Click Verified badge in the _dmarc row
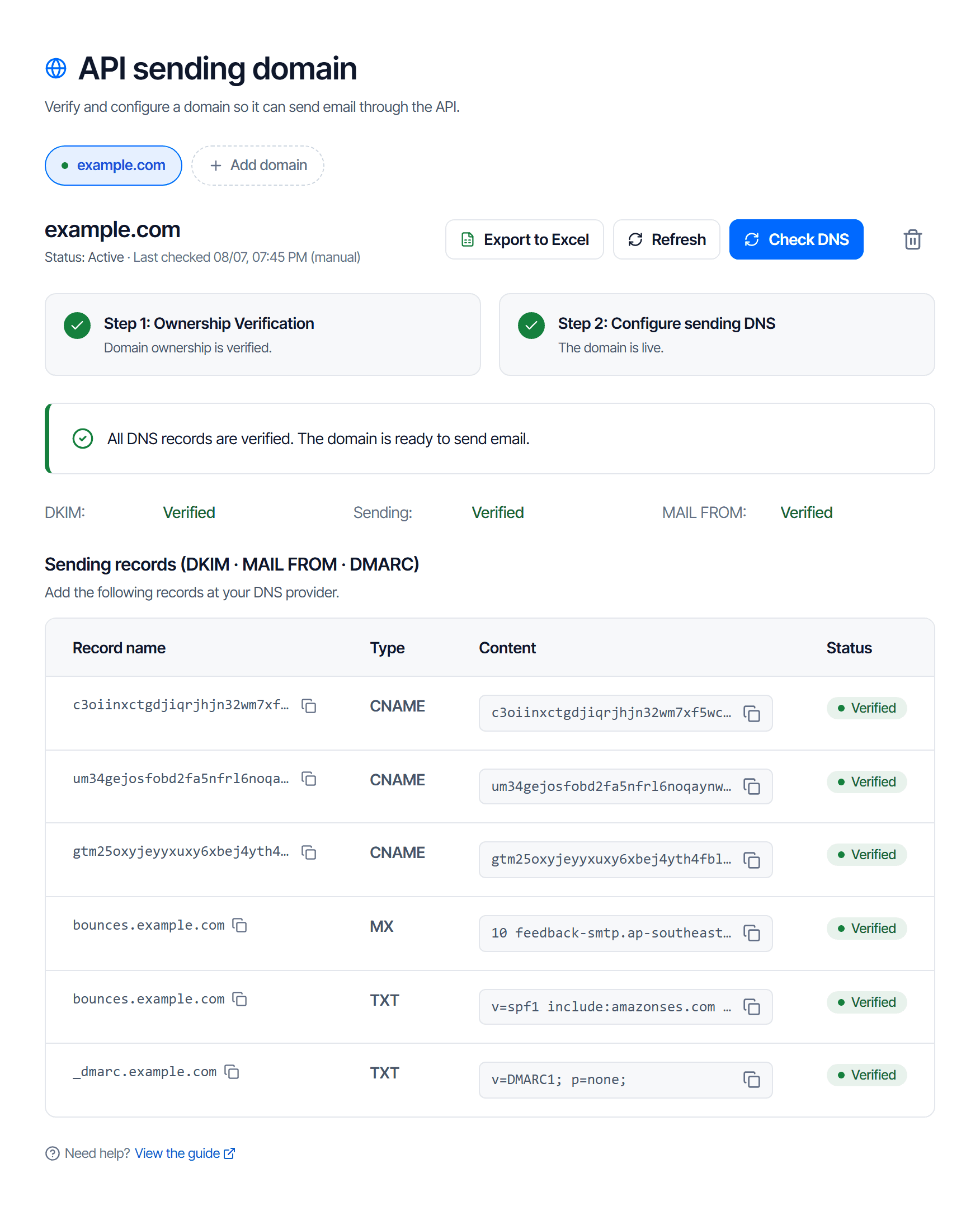980x1225 pixels. 866,1075
